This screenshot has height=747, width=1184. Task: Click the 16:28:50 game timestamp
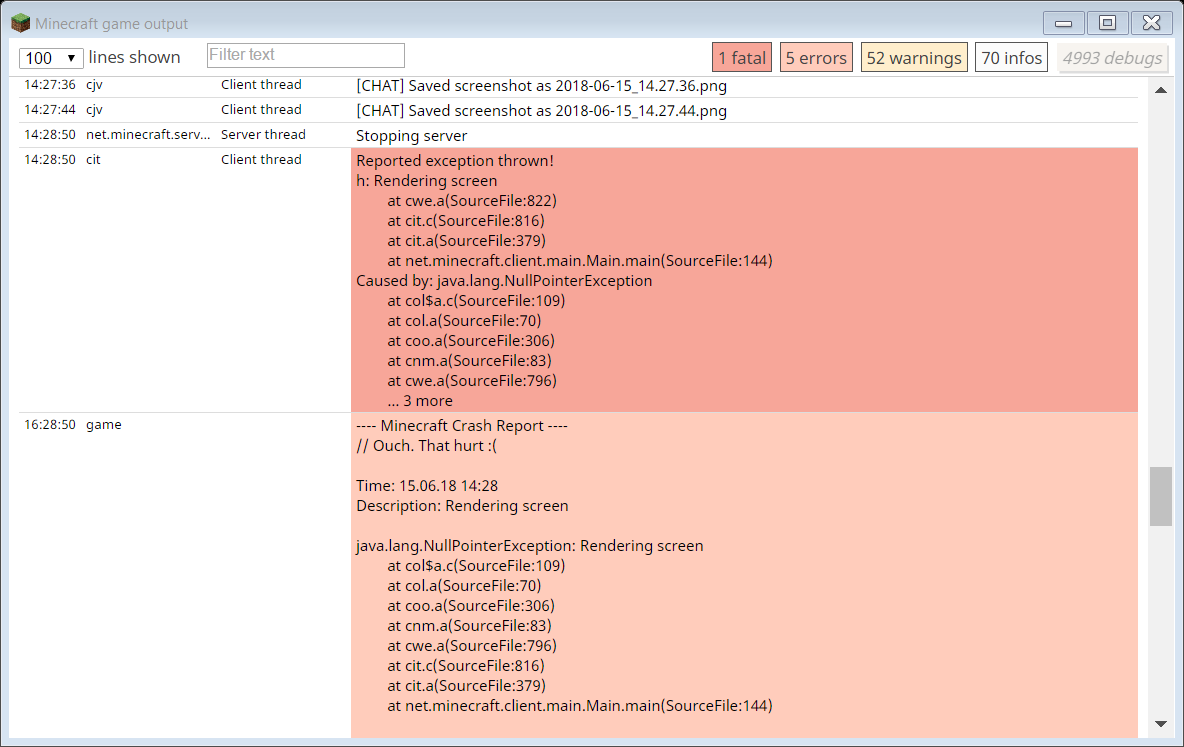50,424
